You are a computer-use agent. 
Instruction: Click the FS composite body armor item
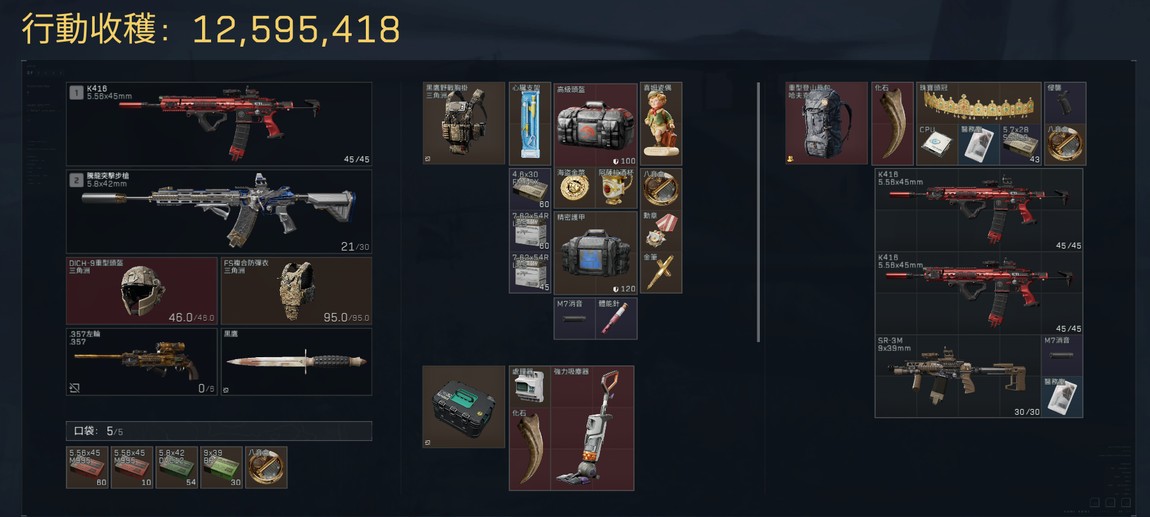click(x=296, y=290)
